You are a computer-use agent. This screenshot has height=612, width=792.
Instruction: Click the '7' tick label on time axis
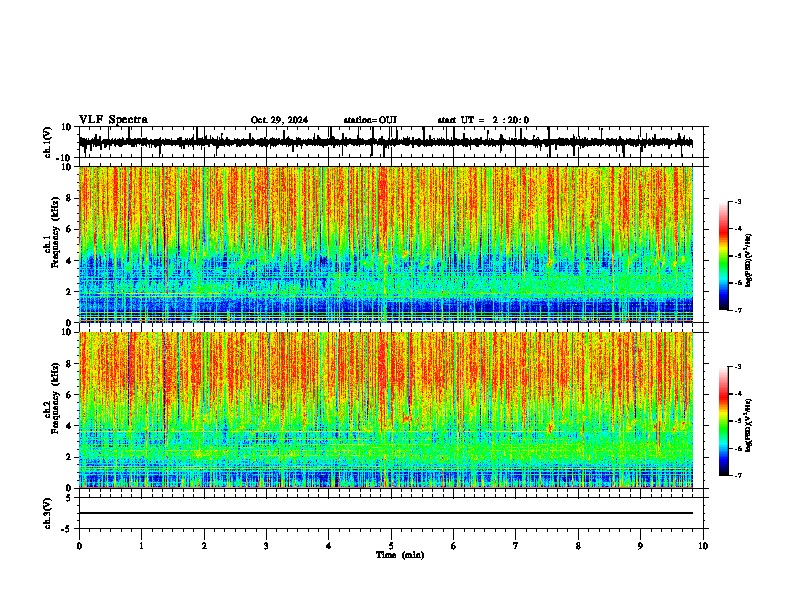pyautogui.click(x=516, y=546)
